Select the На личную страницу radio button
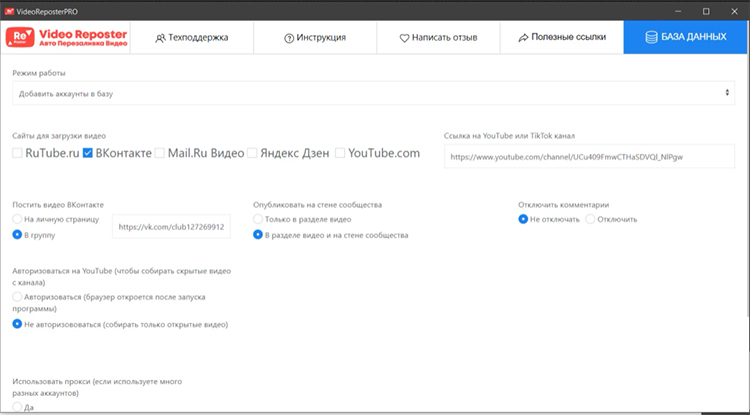Image resolution: width=750 pixels, height=415 pixels. click(17, 219)
